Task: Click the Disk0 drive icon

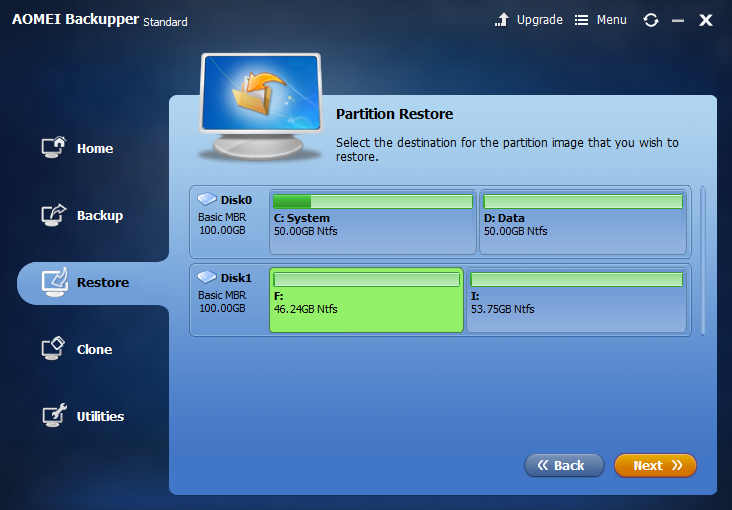Action: click(x=207, y=199)
